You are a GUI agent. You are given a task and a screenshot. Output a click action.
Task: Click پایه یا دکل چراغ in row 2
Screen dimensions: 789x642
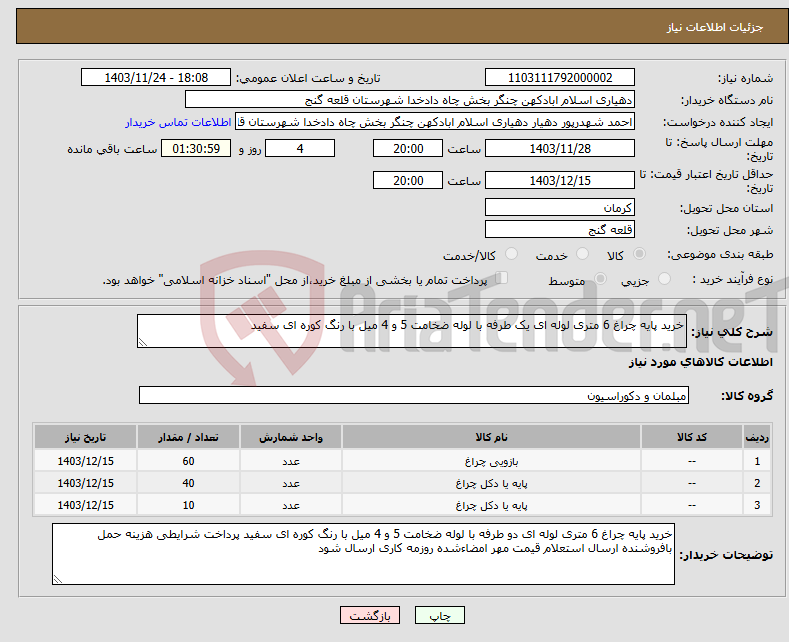491,484
